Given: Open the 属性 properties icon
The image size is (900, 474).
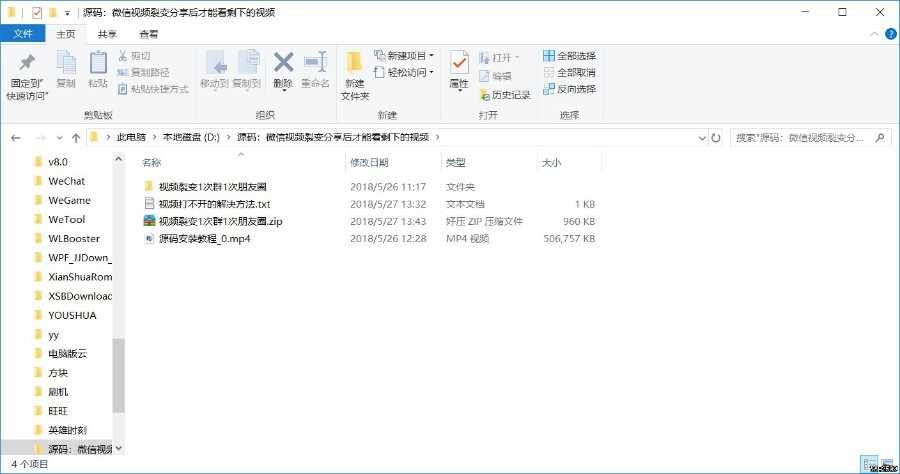Looking at the screenshot, I should coord(459,63).
